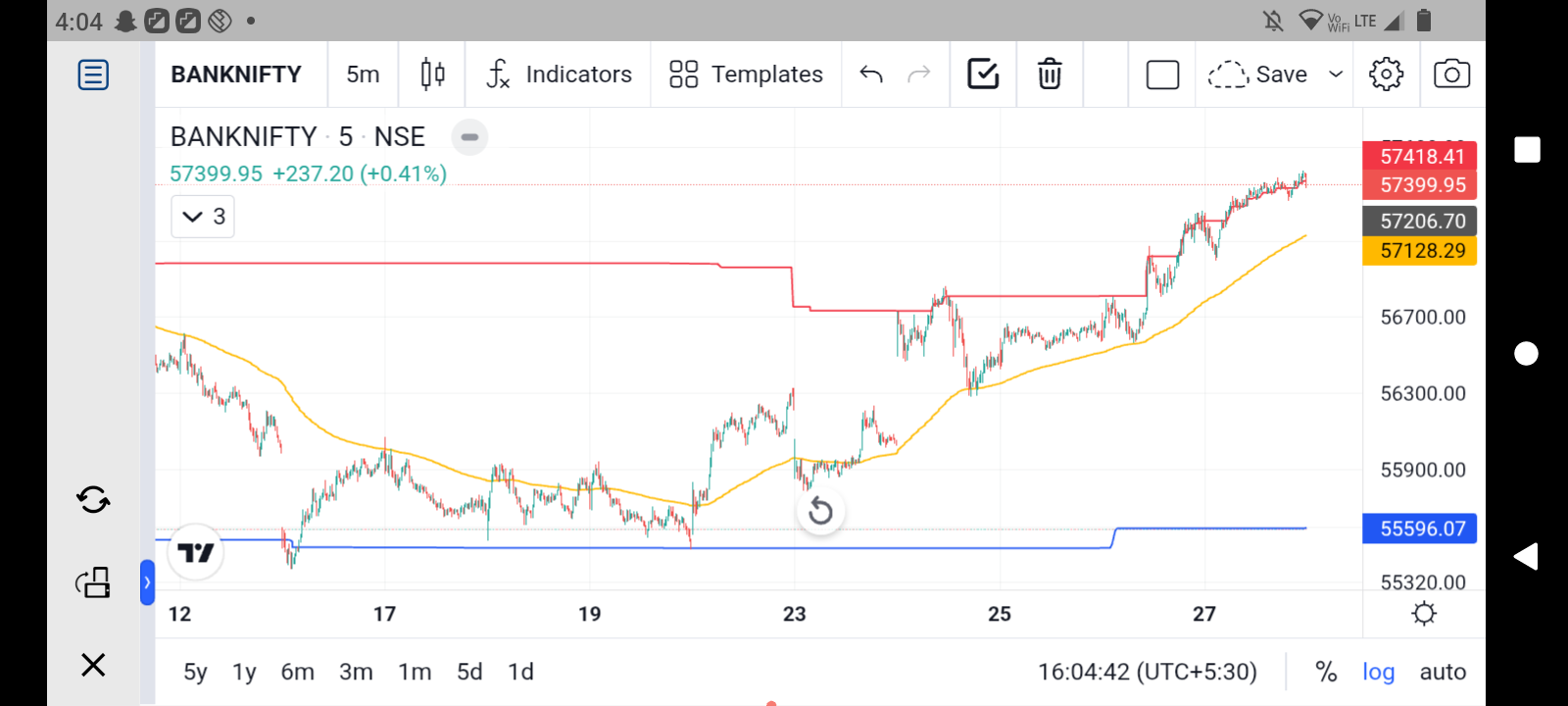Screen dimensions: 1568x706
Task: Select the chart layout rectangle icon
Action: coord(1162,75)
